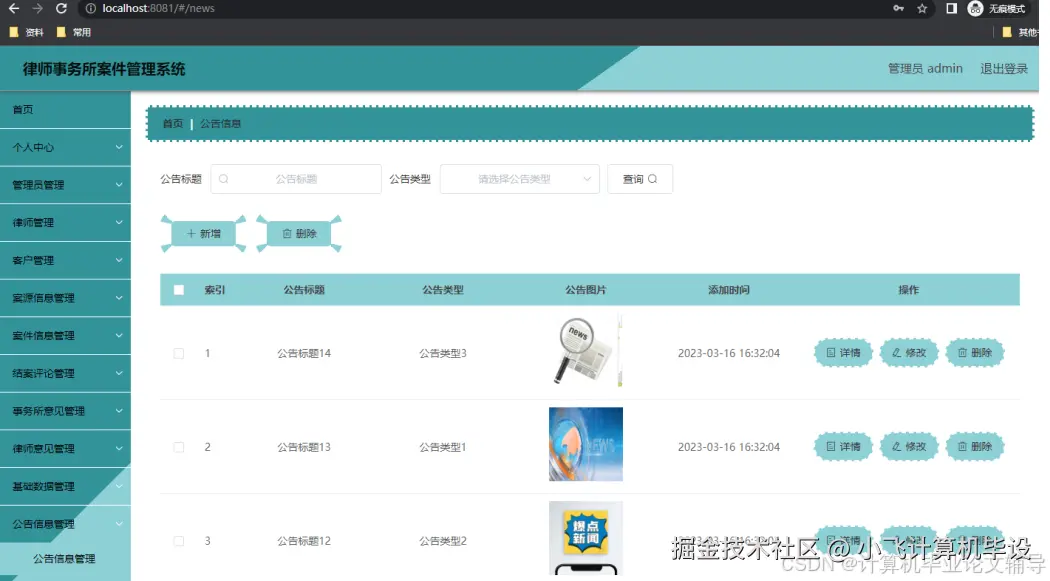This screenshot has height=581, width=1050.
Task: Click the 删除 icon on the 公告标题13 row
Action: tap(962, 446)
